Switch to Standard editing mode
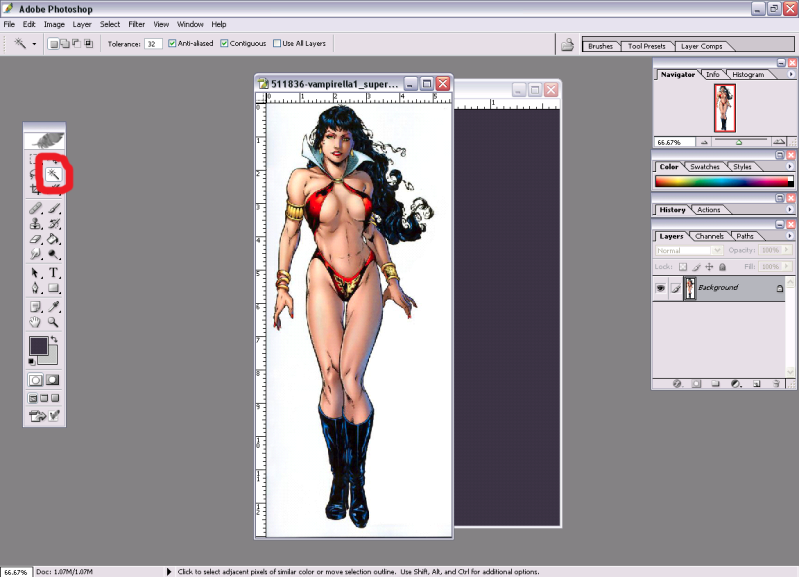 click(x=35, y=380)
